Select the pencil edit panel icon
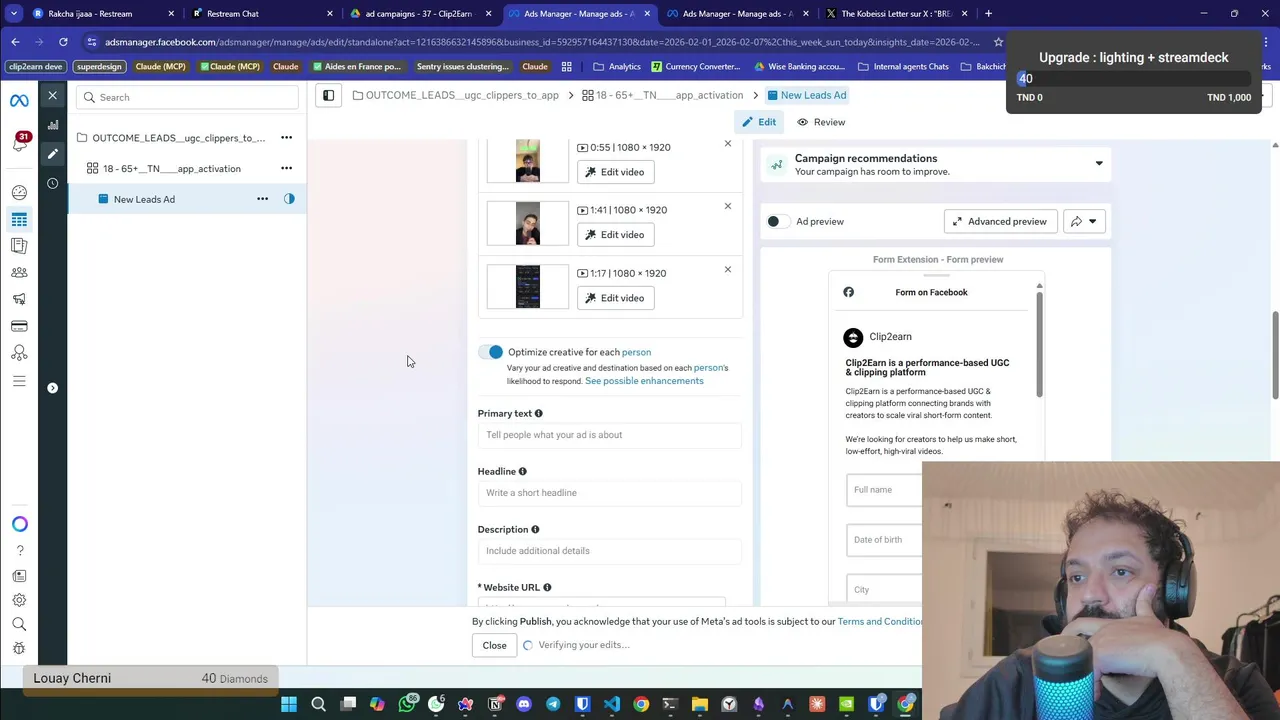Image resolution: width=1280 pixels, height=720 pixels. [53, 154]
